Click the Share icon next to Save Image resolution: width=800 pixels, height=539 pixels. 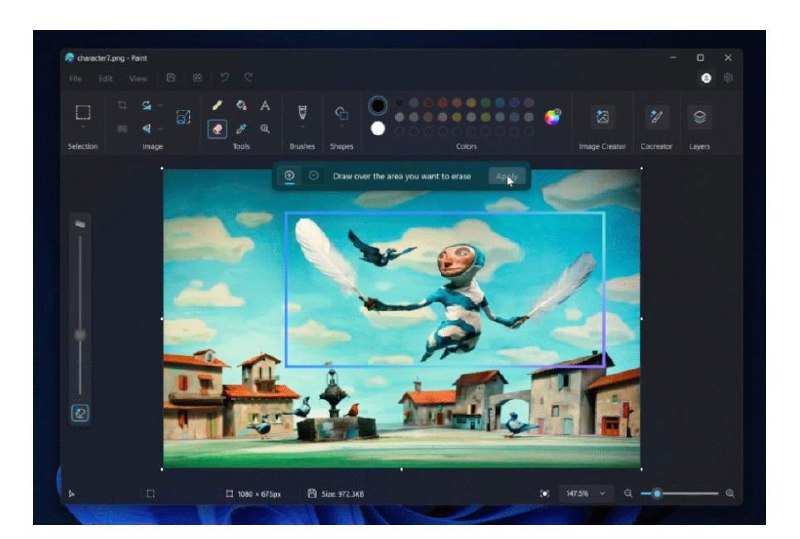click(197, 78)
